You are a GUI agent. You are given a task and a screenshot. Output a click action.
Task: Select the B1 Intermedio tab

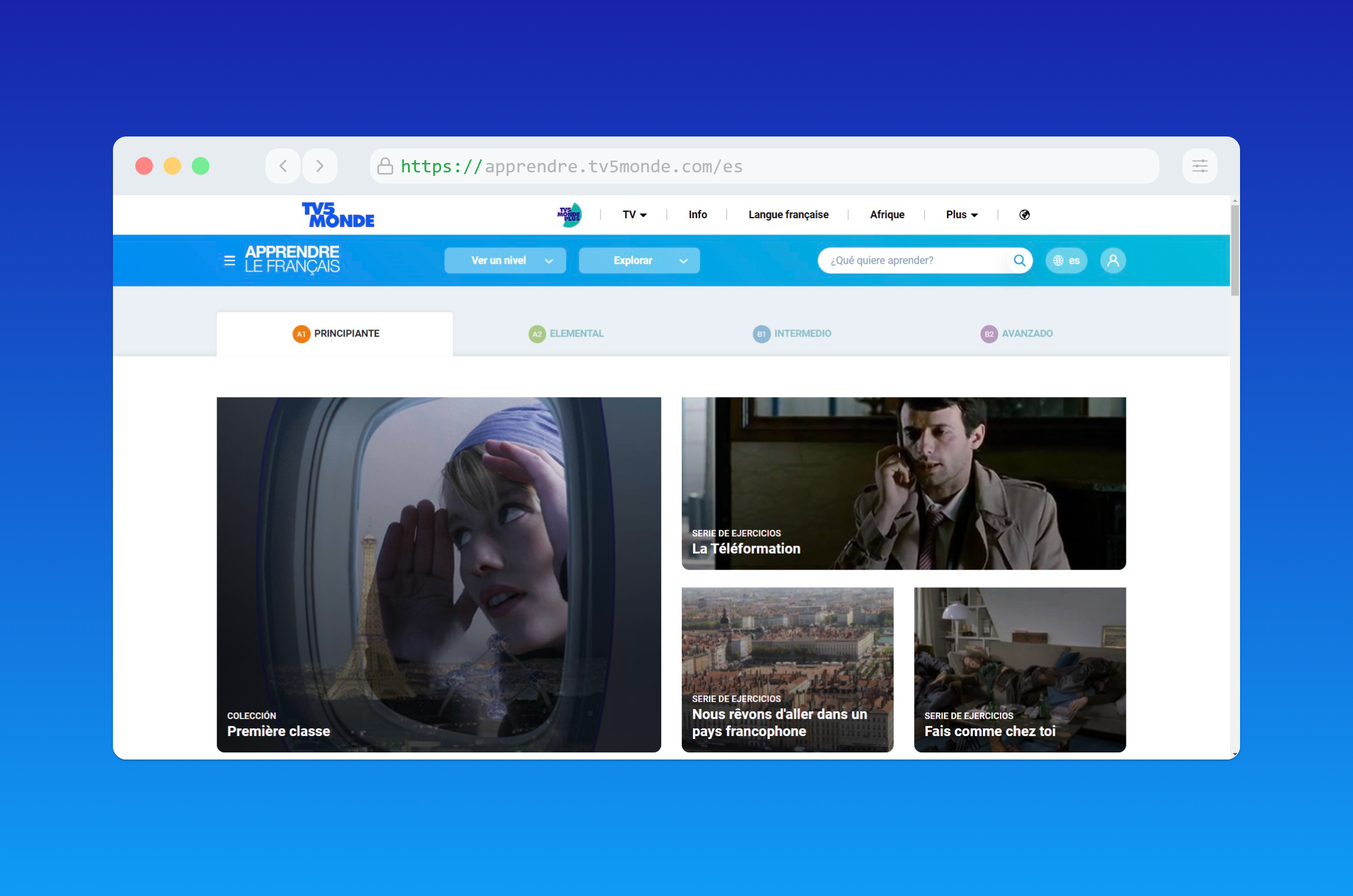click(x=792, y=334)
